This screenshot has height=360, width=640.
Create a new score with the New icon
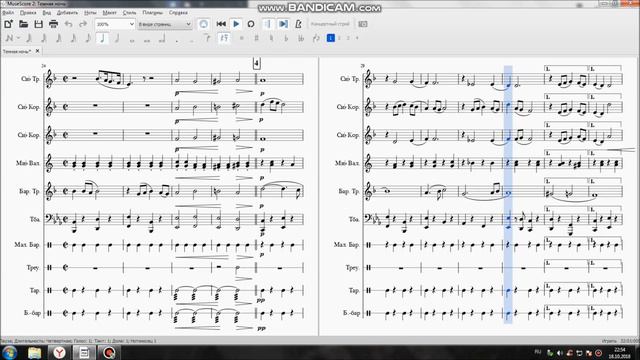[x=8, y=24]
